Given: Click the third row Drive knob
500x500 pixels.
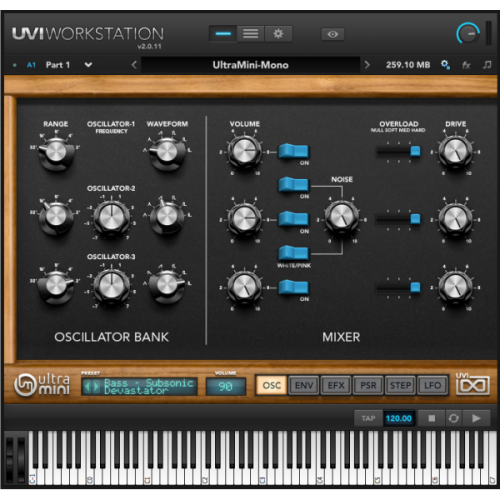Looking at the screenshot, I should (455, 287).
